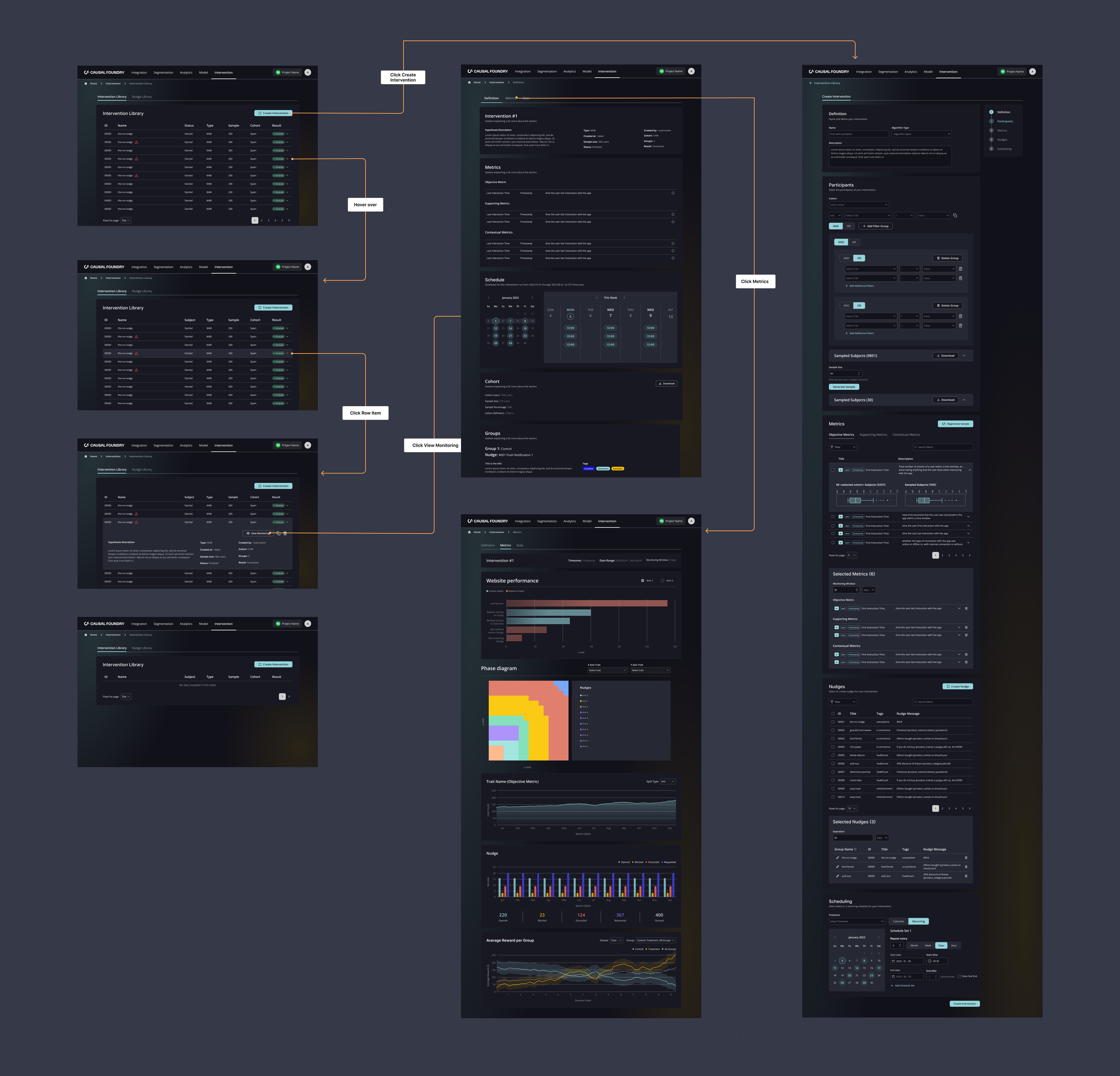Click the duplicate filter icon beside the Value dropdown

tap(955, 215)
